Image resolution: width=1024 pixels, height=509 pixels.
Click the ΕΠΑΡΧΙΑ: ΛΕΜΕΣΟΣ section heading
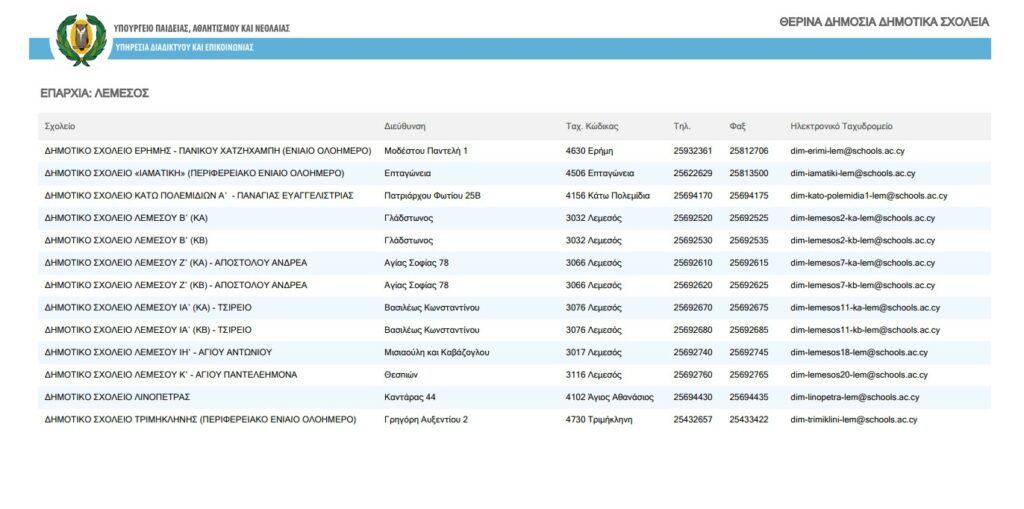point(95,92)
